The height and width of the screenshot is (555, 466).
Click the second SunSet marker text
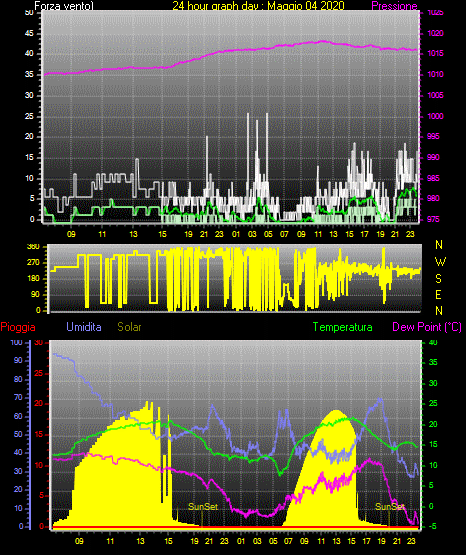pos(390,507)
